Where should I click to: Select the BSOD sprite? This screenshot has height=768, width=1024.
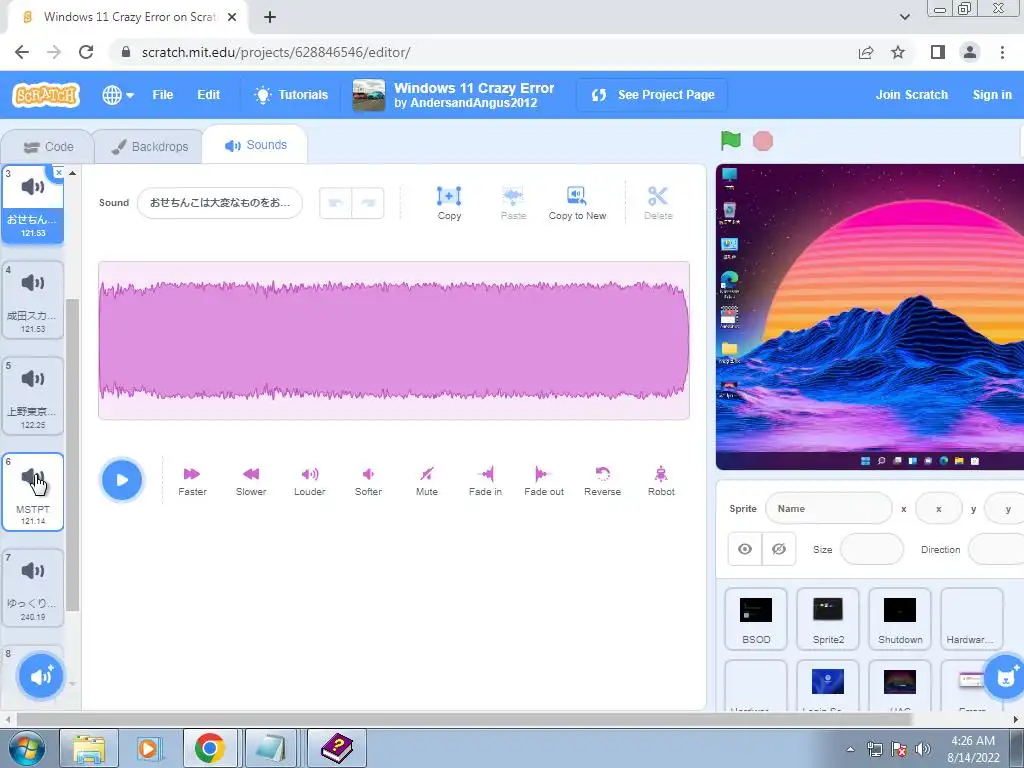[756, 619]
